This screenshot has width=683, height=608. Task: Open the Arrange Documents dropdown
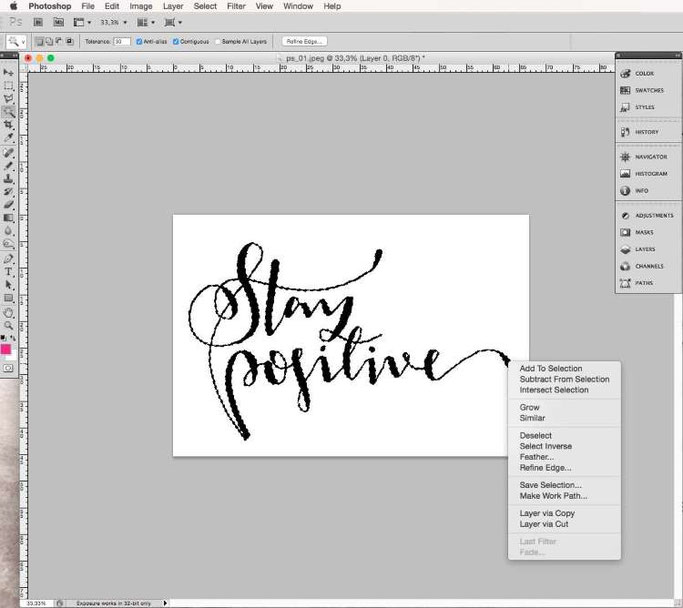click(146, 22)
